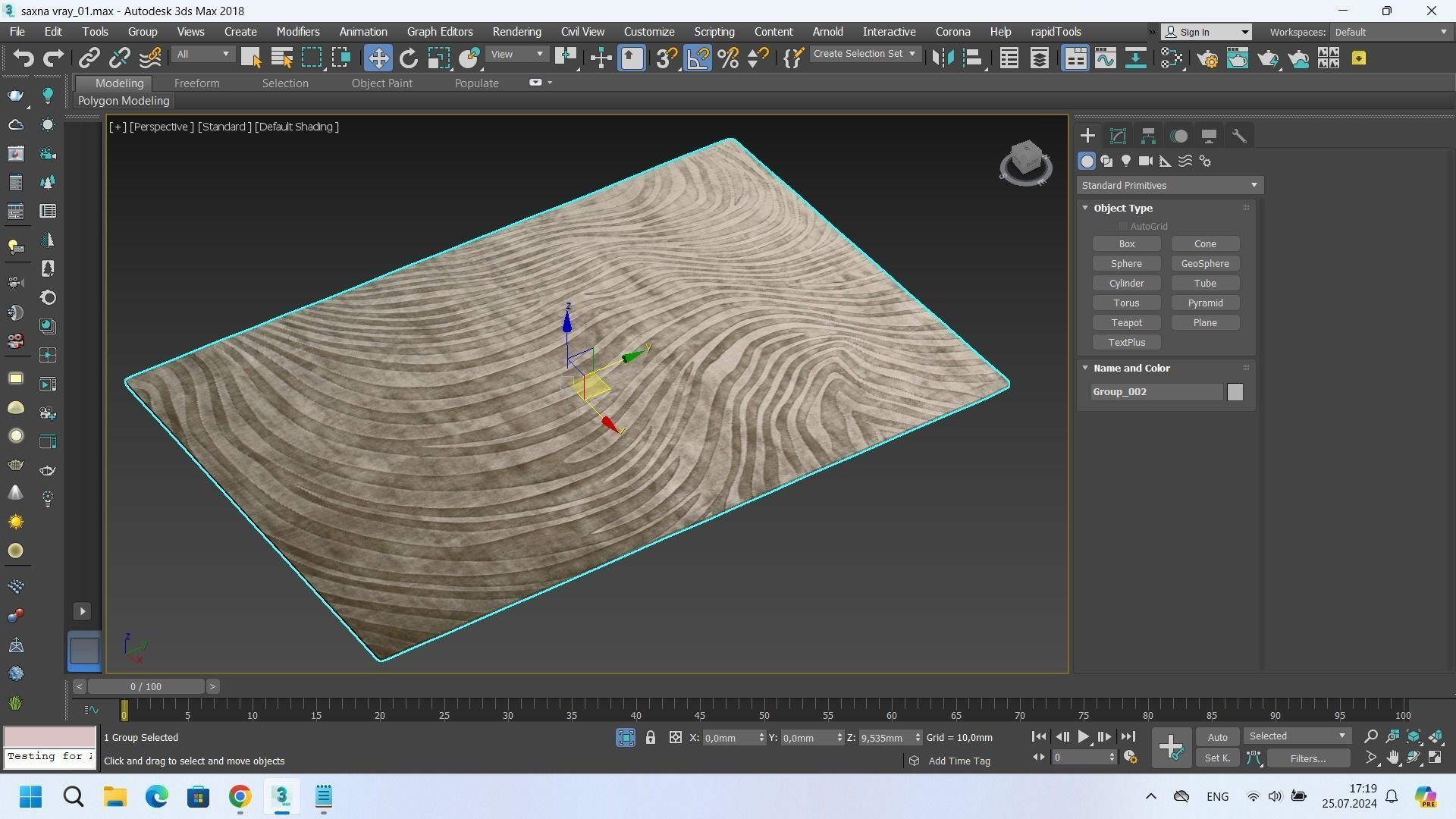The image size is (1456, 819).
Task: Switch to the Object Paint ribbon tab
Action: [381, 83]
